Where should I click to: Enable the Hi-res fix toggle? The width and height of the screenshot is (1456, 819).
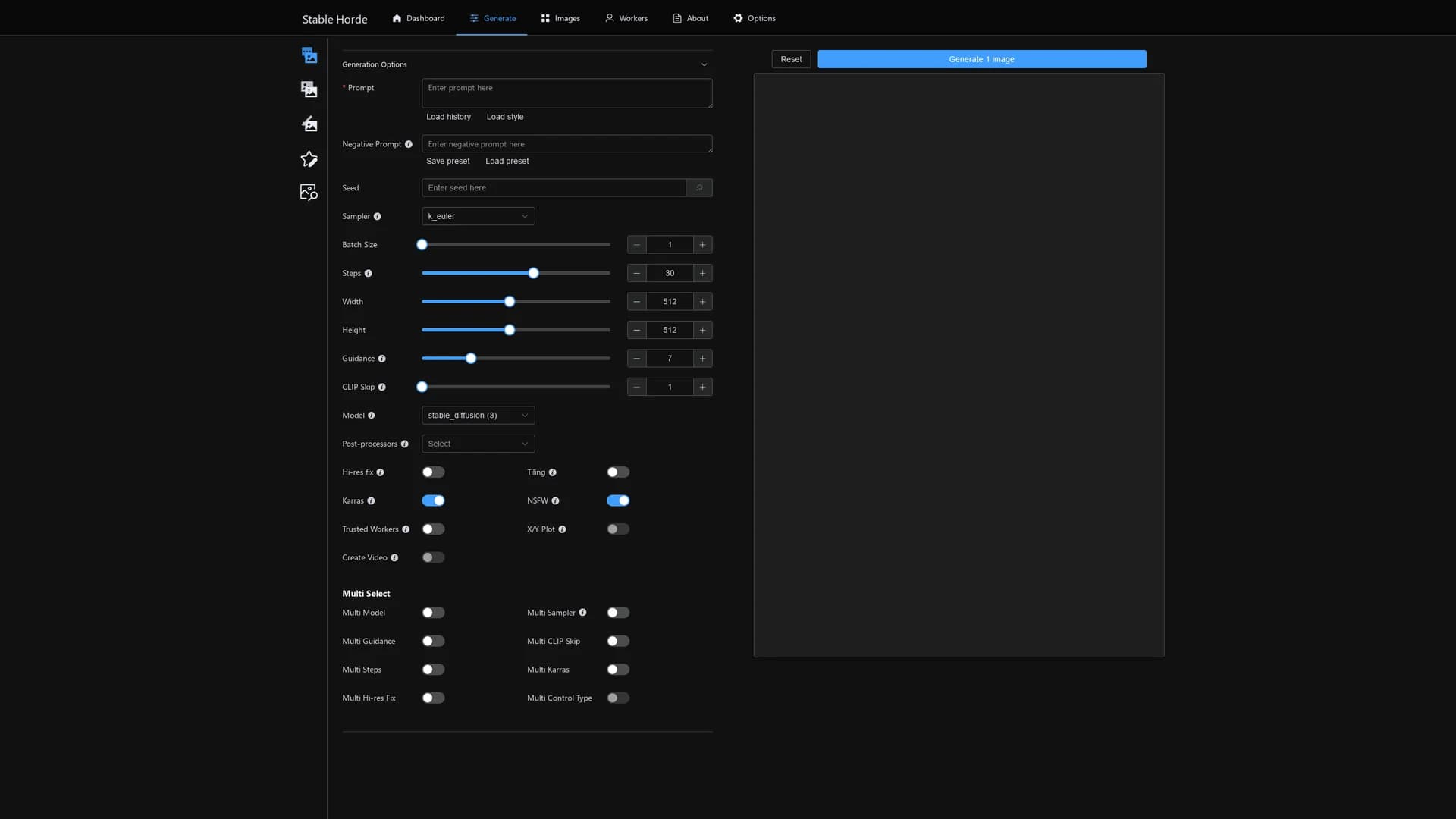coord(433,472)
